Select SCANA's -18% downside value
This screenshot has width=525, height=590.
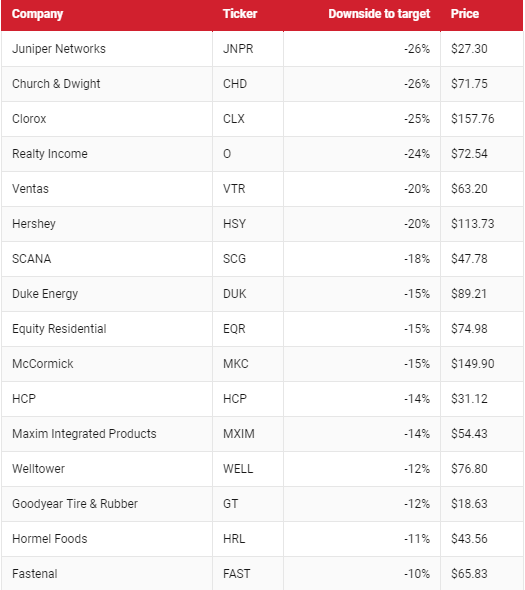click(417, 259)
